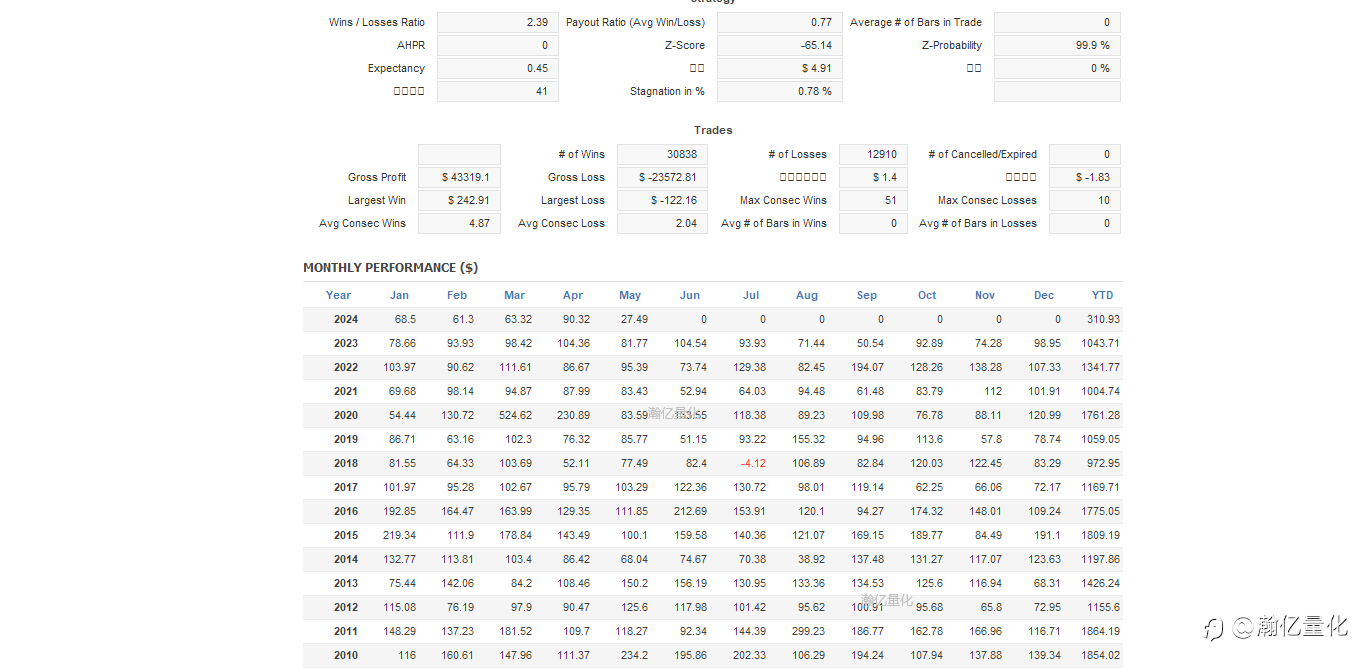Click the Year column header

(x=339, y=295)
